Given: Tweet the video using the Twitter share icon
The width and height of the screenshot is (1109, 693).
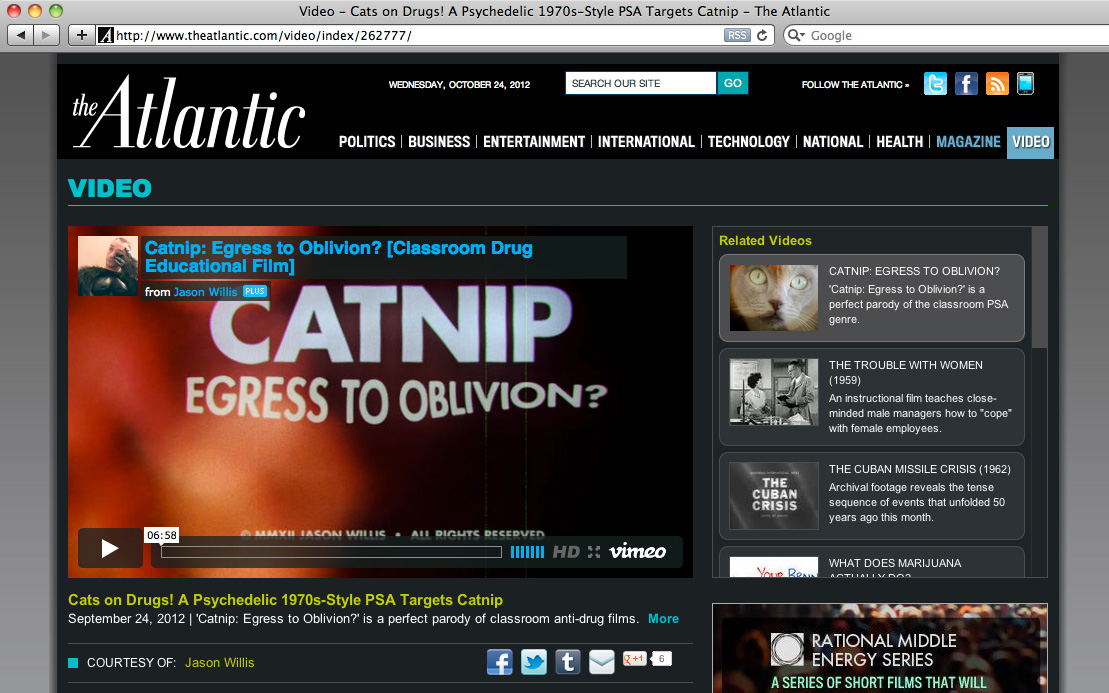Looking at the screenshot, I should click(x=534, y=661).
